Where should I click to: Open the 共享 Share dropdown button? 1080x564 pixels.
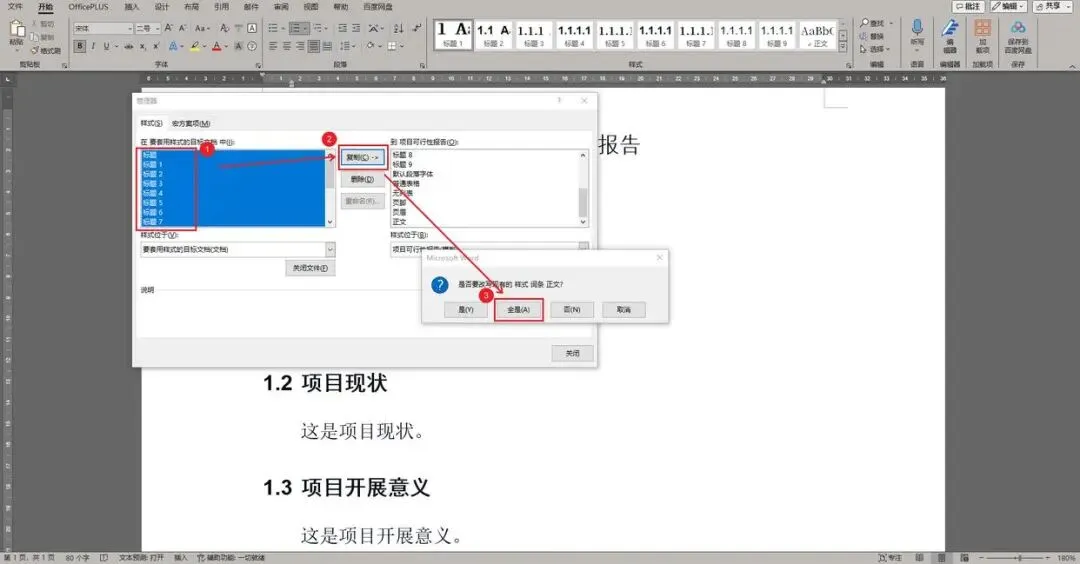1051,6
